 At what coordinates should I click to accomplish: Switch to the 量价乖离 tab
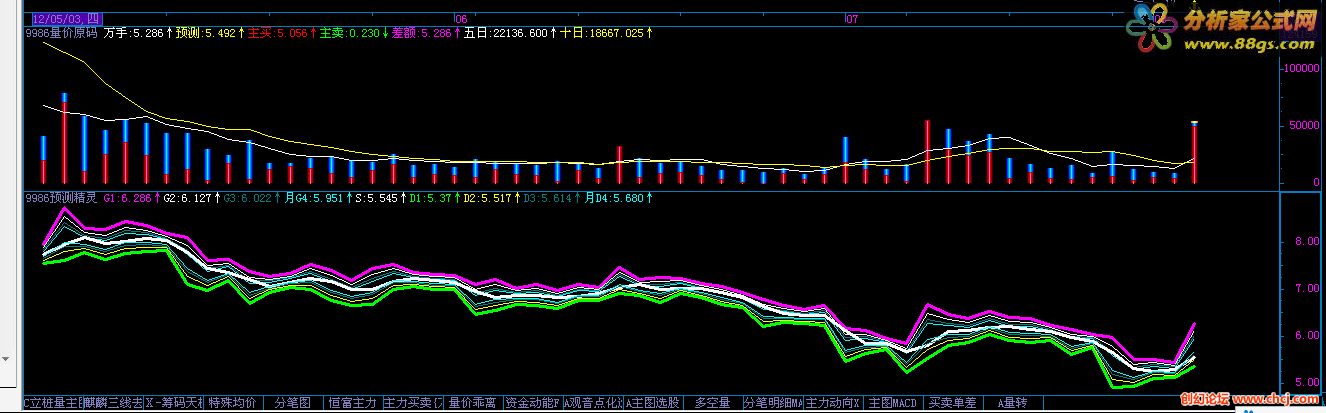pyautogui.click(x=473, y=403)
